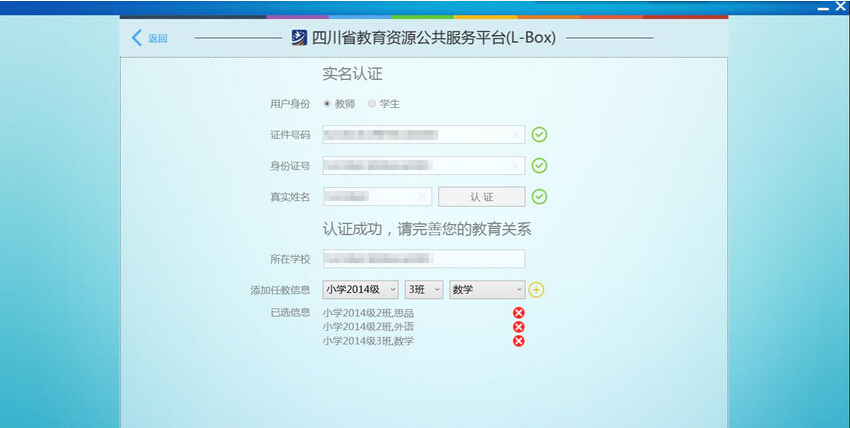This screenshot has width=850, height=428.
Task: Click the 认证成功,请完善您的教育关系 message
Action: coord(427,229)
